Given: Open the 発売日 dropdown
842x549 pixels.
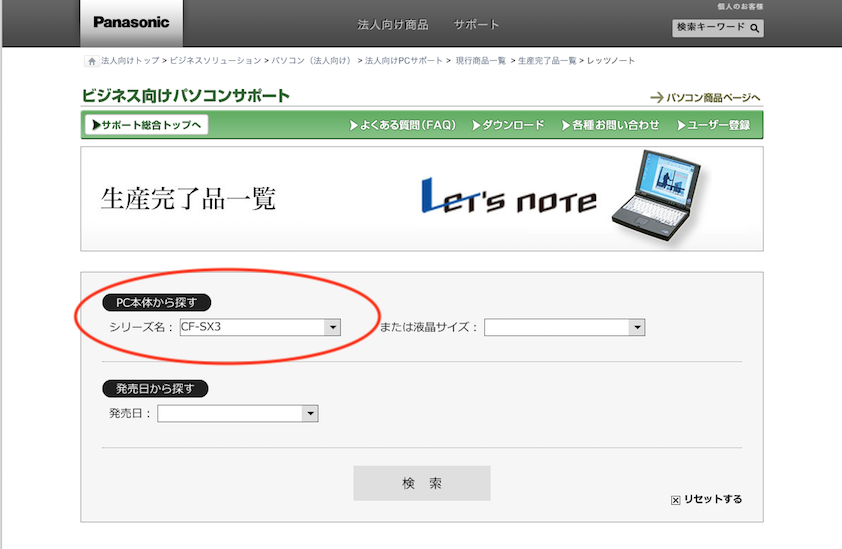Looking at the screenshot, I should point(238,413).
